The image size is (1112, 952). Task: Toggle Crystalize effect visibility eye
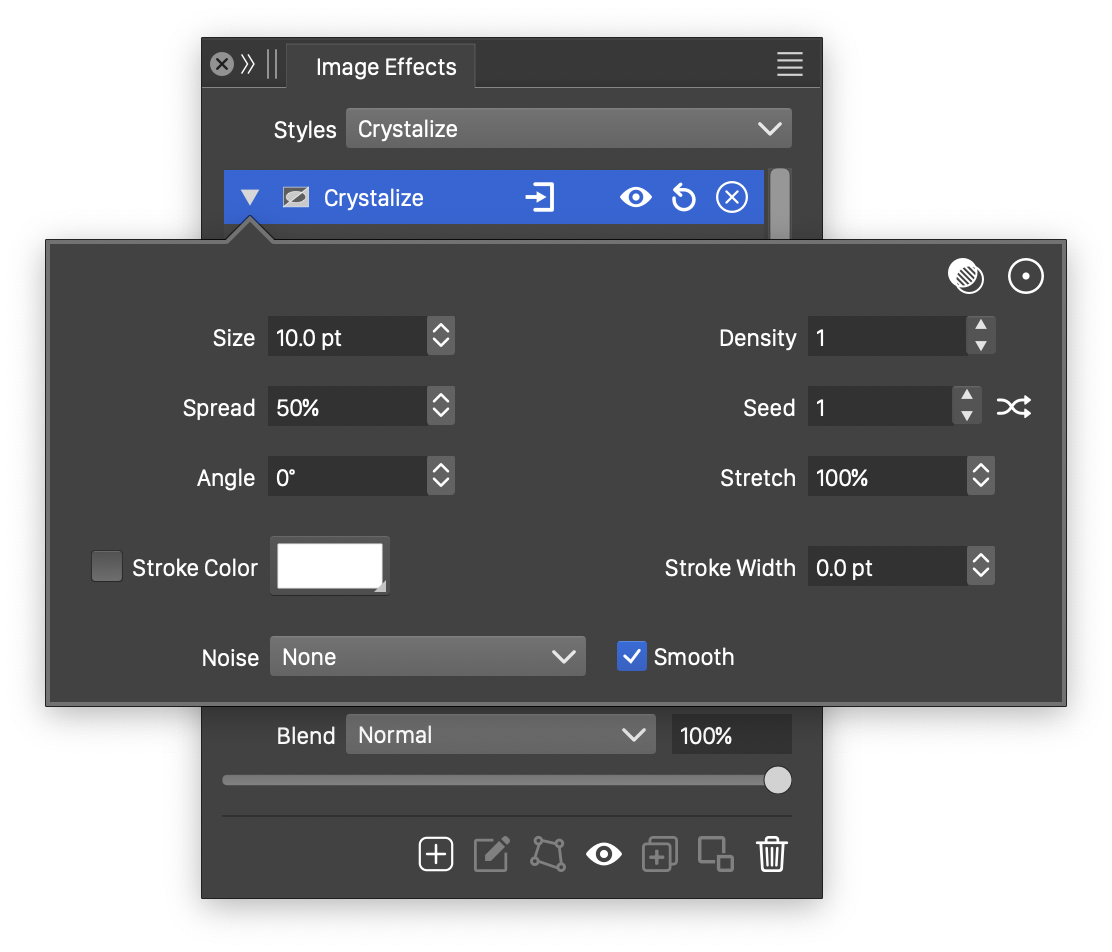pos(635,198)
